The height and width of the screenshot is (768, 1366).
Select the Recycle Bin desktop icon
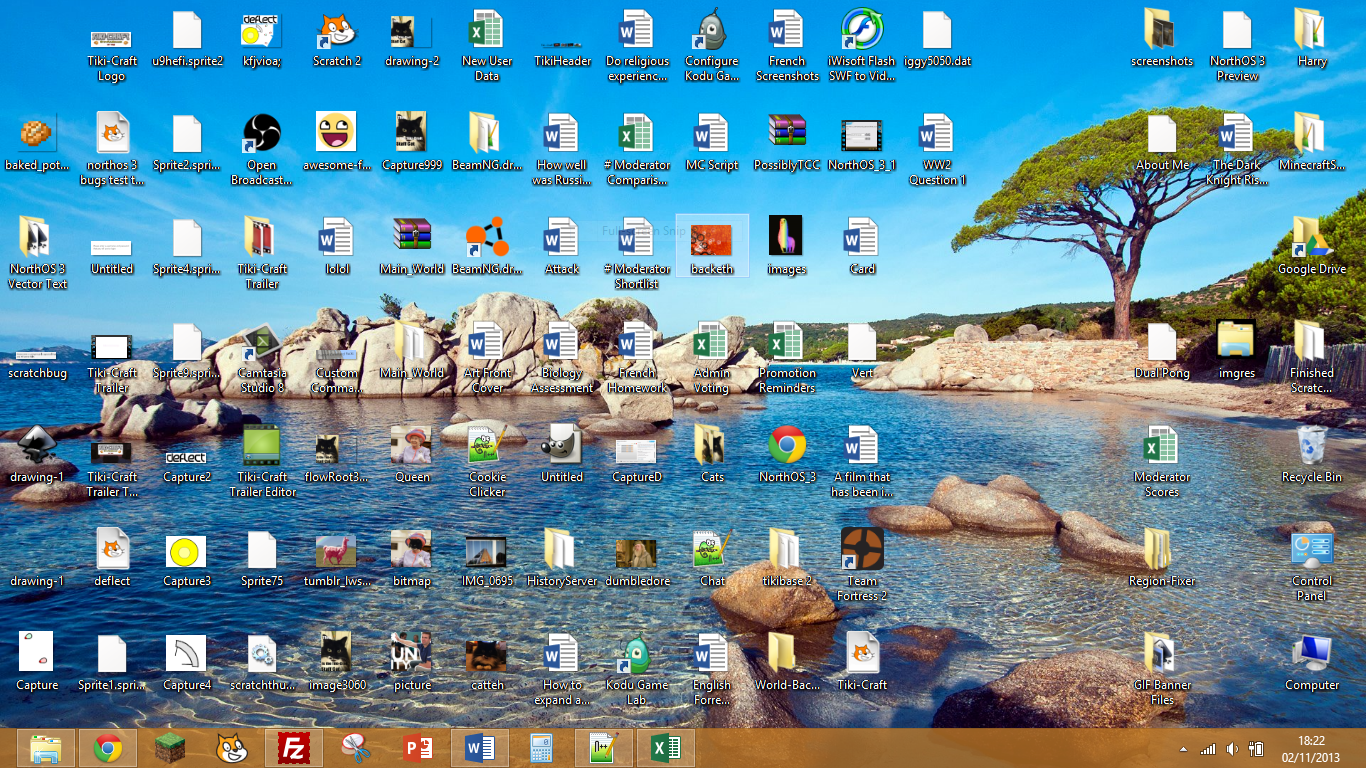tap(1312, 455)
